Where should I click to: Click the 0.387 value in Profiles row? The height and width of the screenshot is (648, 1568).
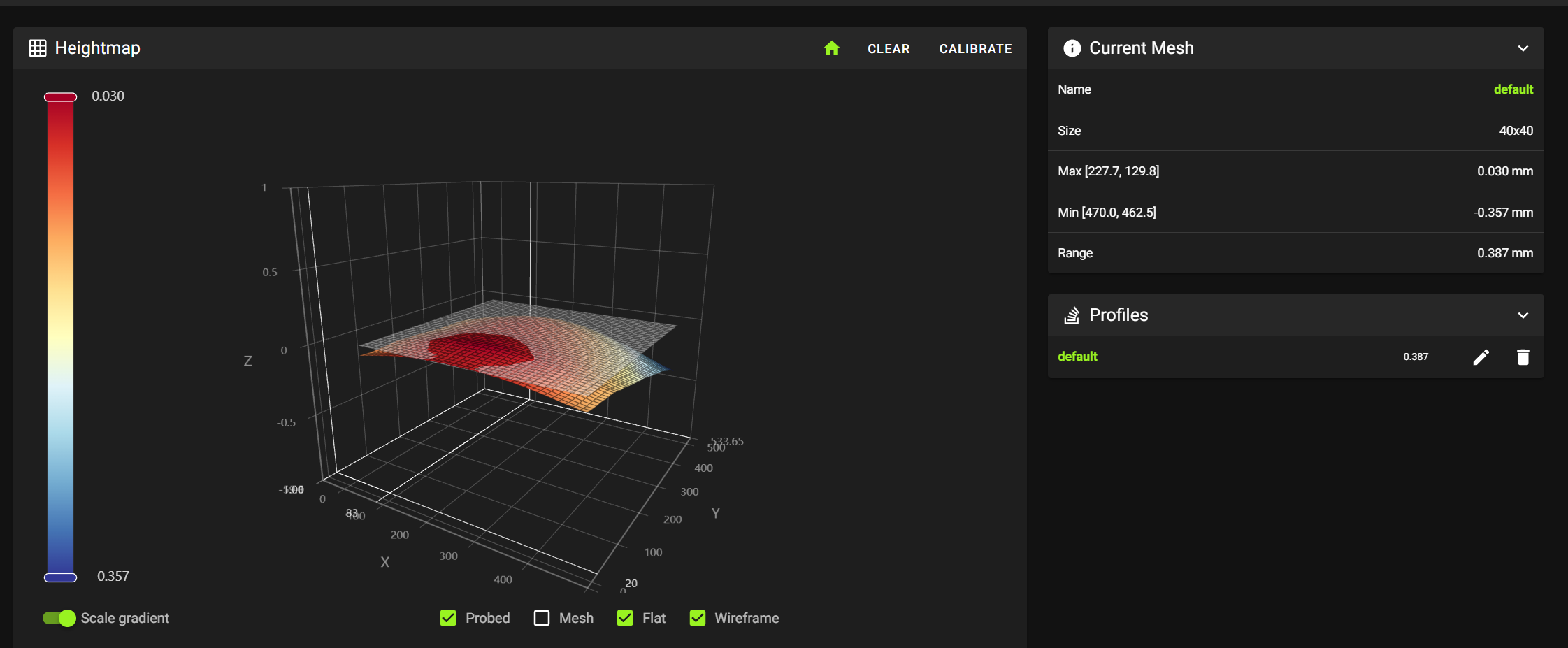tap(1416, 357)
